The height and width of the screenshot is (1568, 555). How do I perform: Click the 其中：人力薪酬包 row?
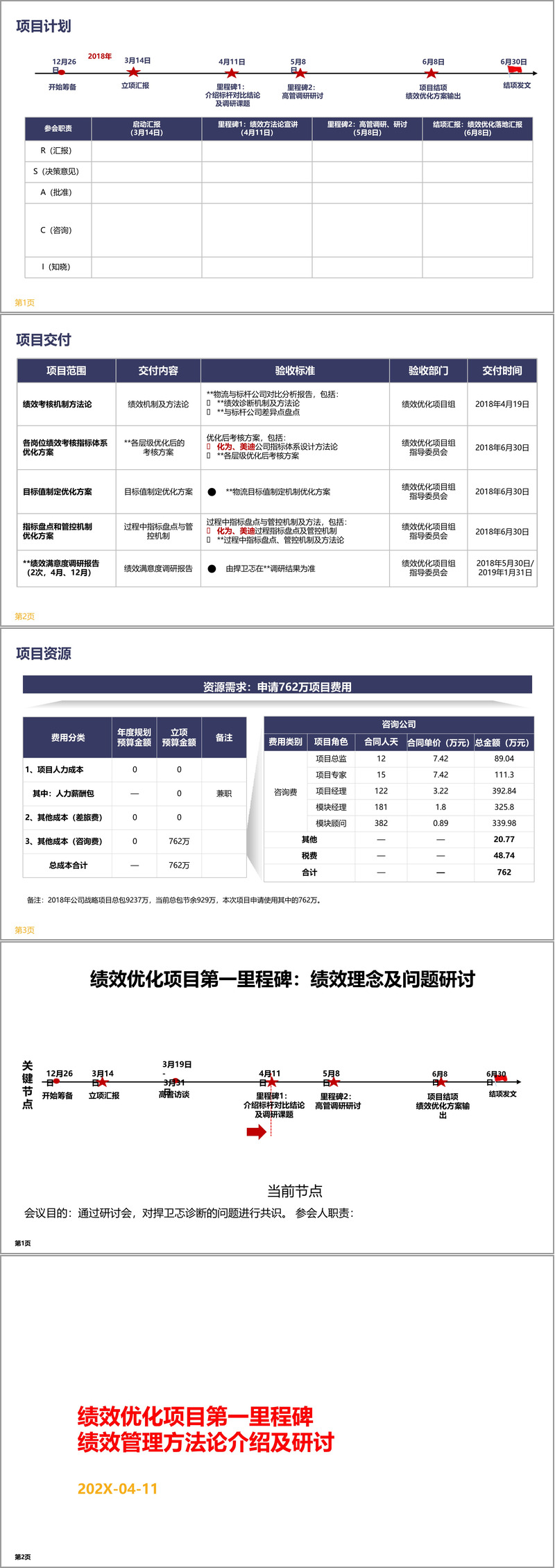coord(135,793)
